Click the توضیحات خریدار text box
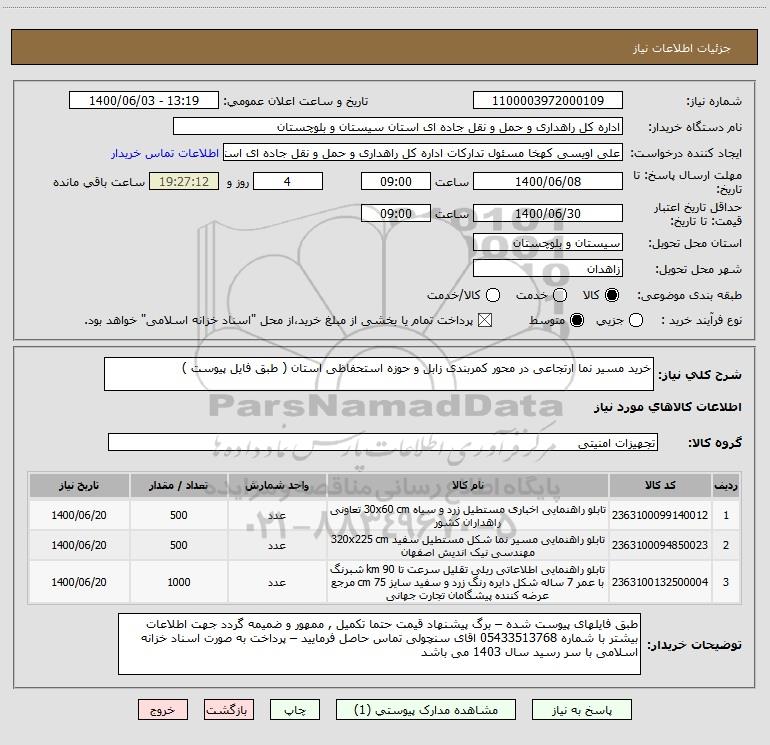The width and height of the screenshot is (770, 745). coord(379,643)
